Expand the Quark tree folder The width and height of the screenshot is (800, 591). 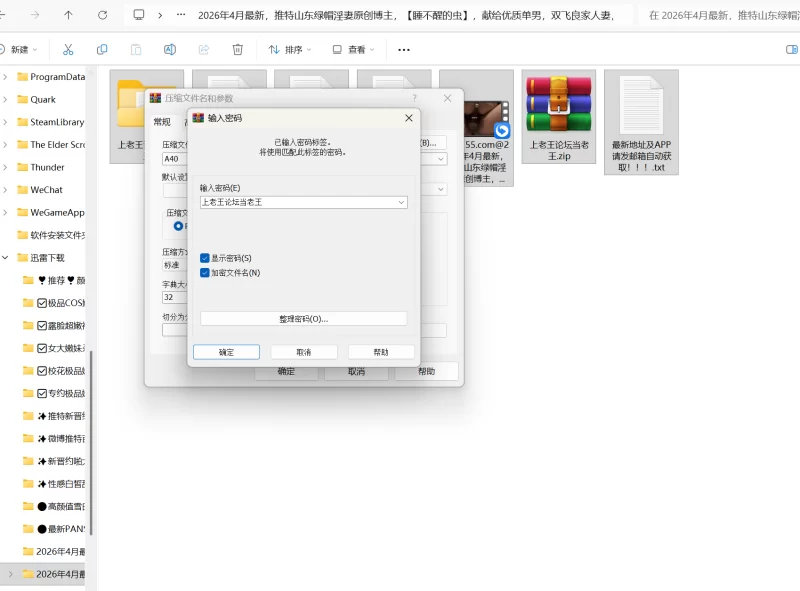tap(5, 100)
